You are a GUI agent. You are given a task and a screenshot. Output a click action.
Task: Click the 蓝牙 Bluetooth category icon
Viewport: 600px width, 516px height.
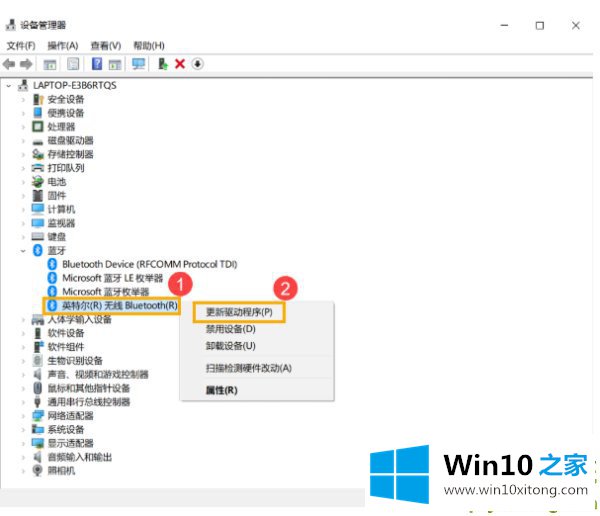[x=38, y=250]
